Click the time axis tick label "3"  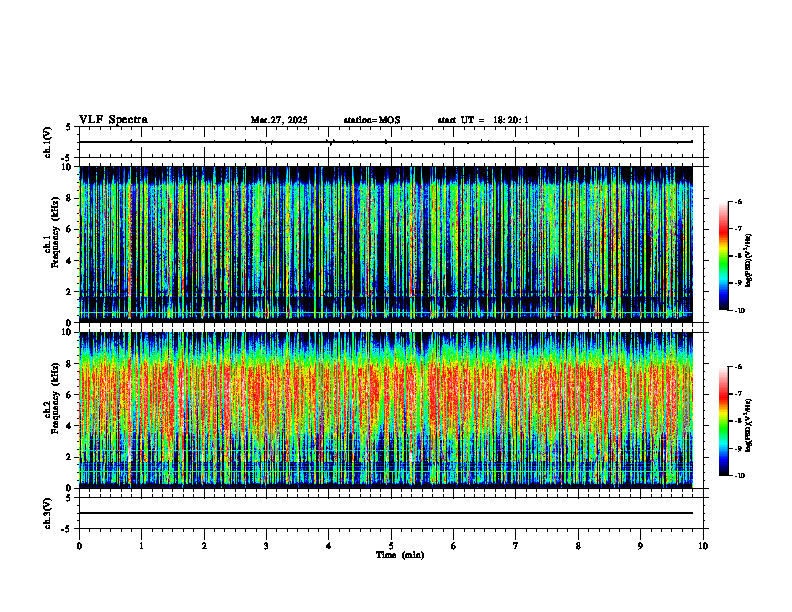point(266,546)
